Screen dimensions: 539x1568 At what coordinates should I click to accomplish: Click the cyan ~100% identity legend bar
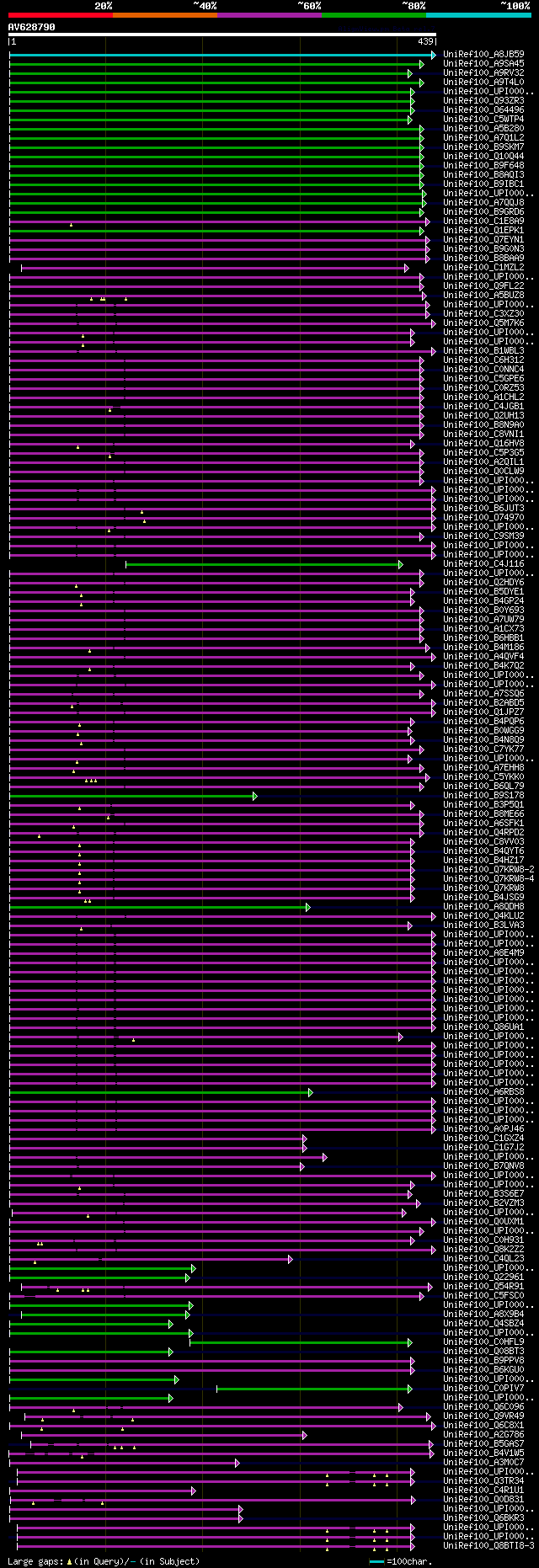coord(478,14)
